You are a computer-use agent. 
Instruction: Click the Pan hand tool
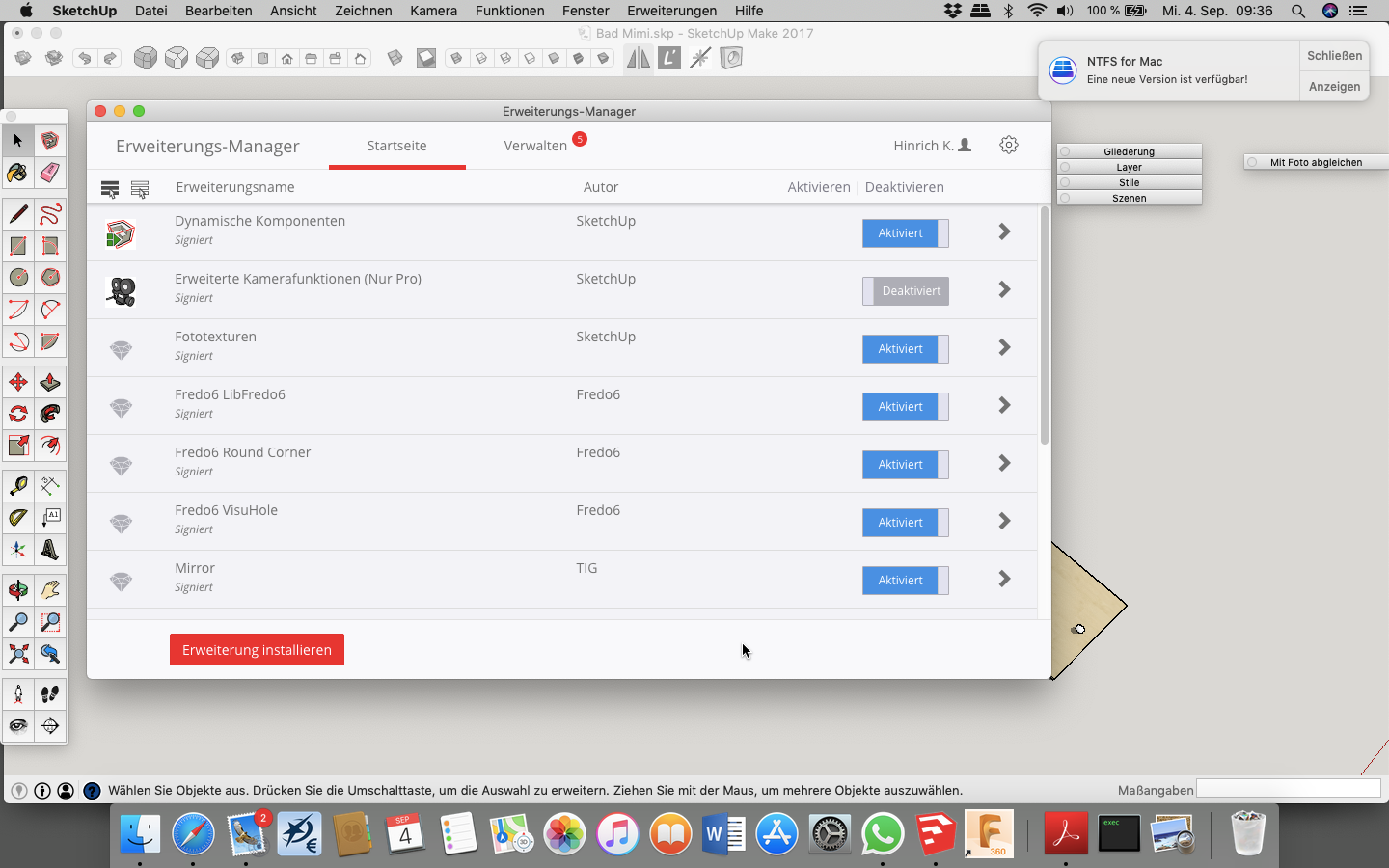coord(50,589)
